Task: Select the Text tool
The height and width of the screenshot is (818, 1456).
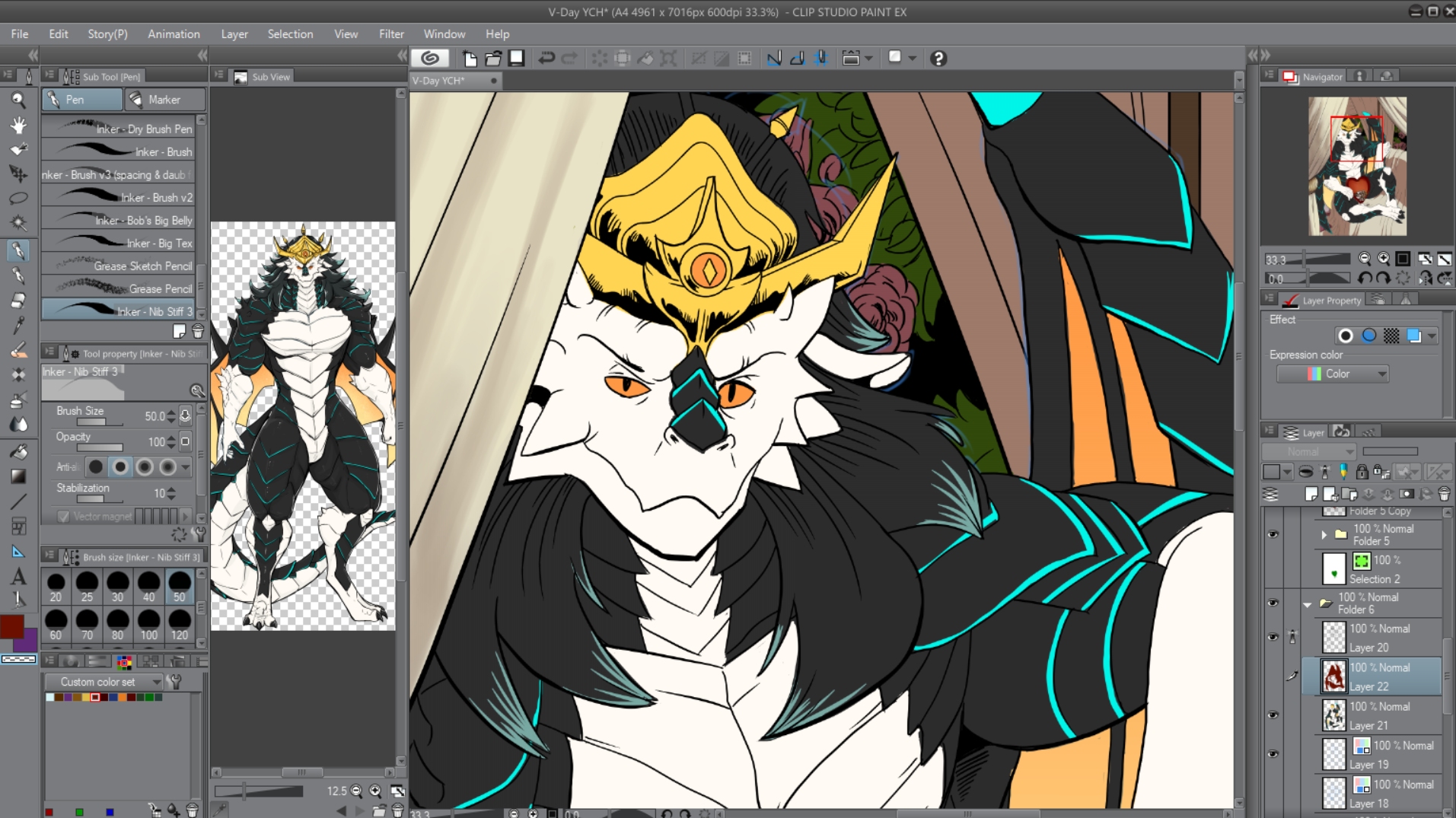Action: coord(18,576)
